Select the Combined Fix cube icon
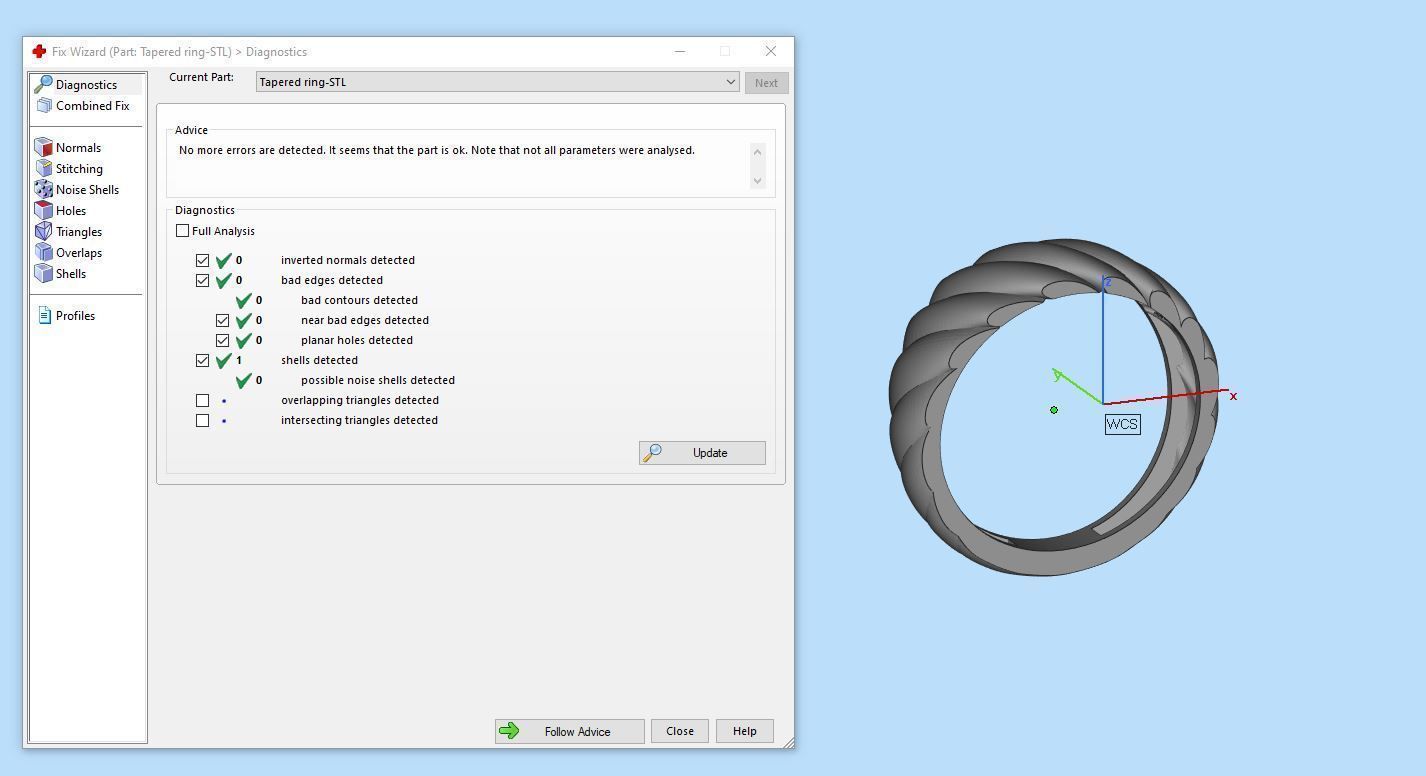The height and width of the screenshot is (776, 1426). click(44, 106)
